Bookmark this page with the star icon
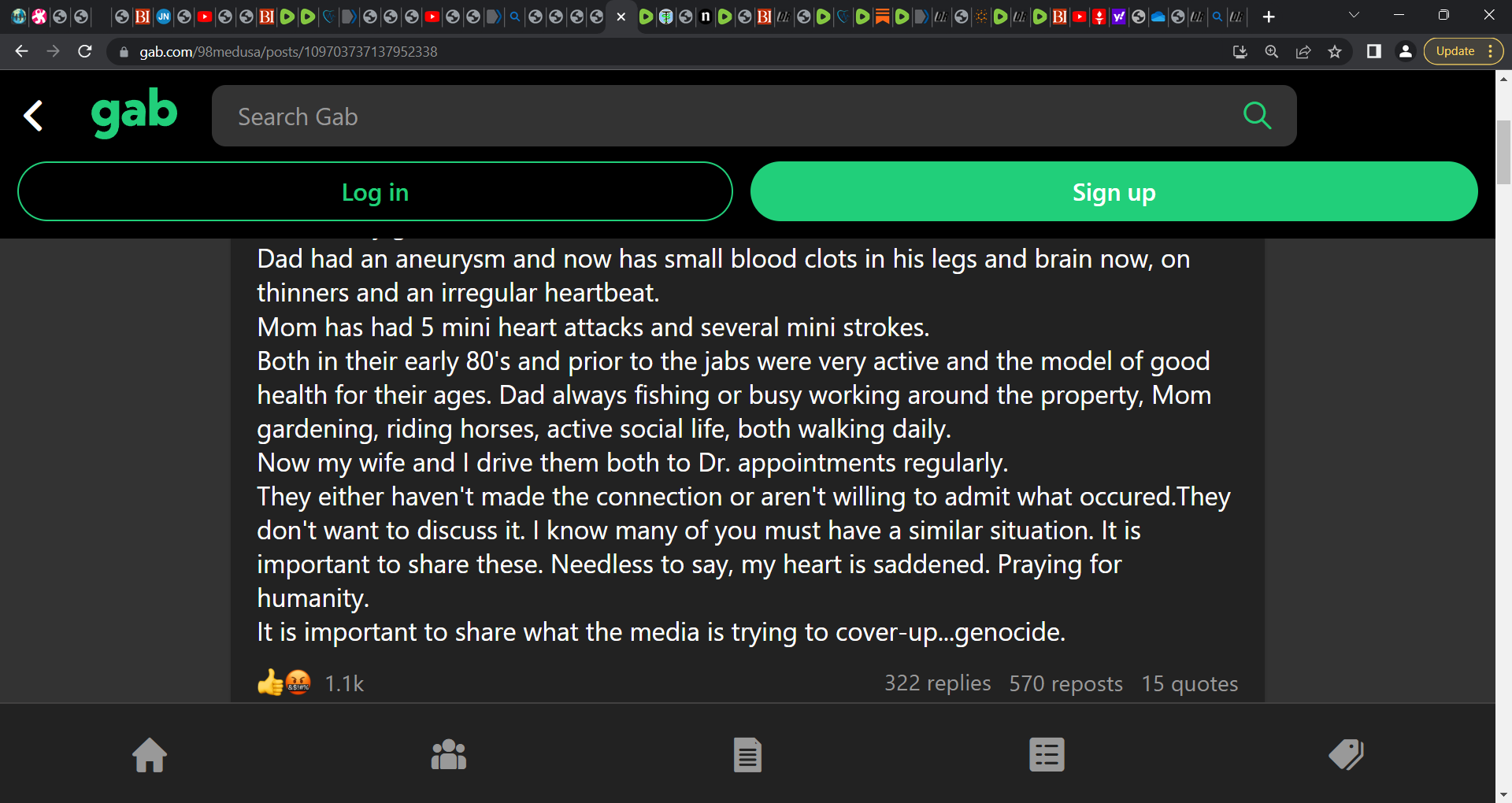 click(1335, 52)
